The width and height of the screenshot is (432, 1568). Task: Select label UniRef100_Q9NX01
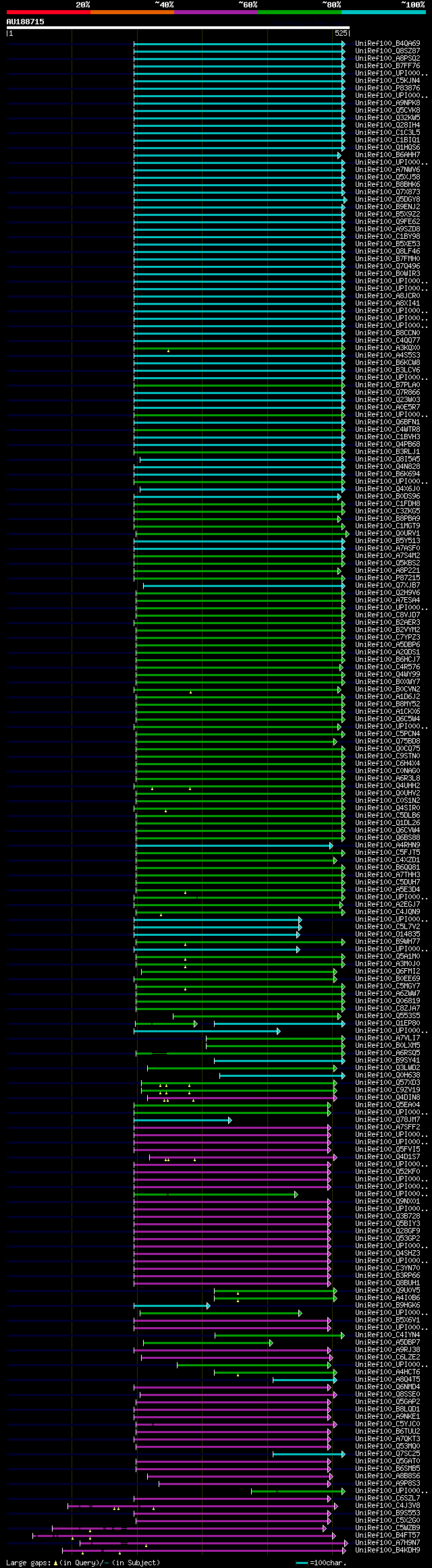tap(387, 1202)
